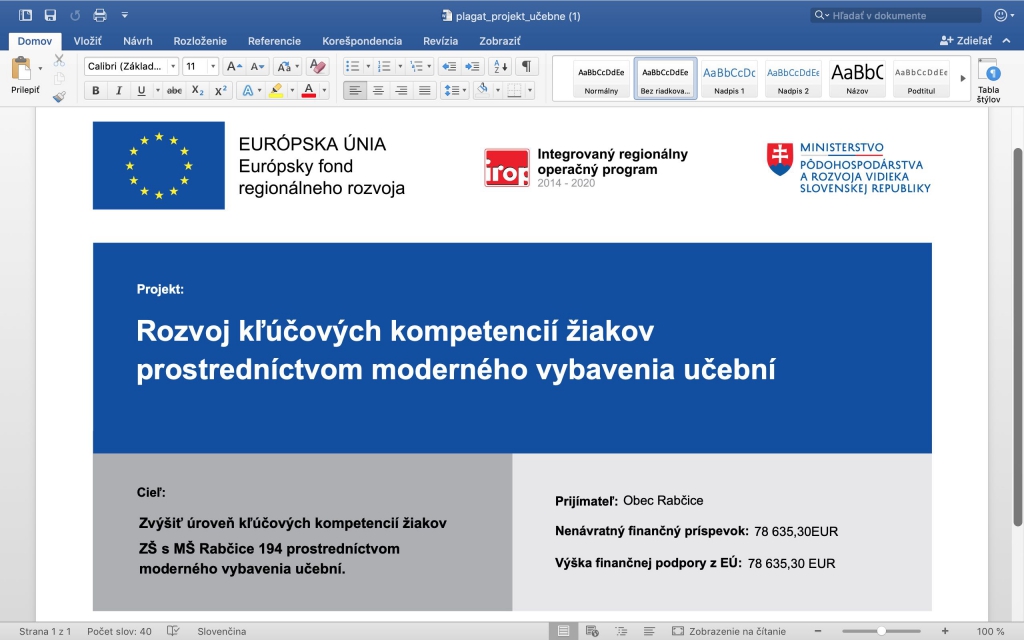The width and height of the screenshot is (1024, 640).
Task: Toggle subscript formatting
Action: (x=198, y=90)
